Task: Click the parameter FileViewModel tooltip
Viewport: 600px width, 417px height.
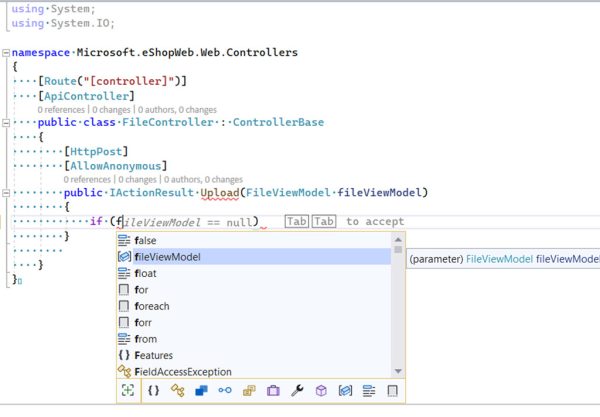Action: click(x=503, y=259)
